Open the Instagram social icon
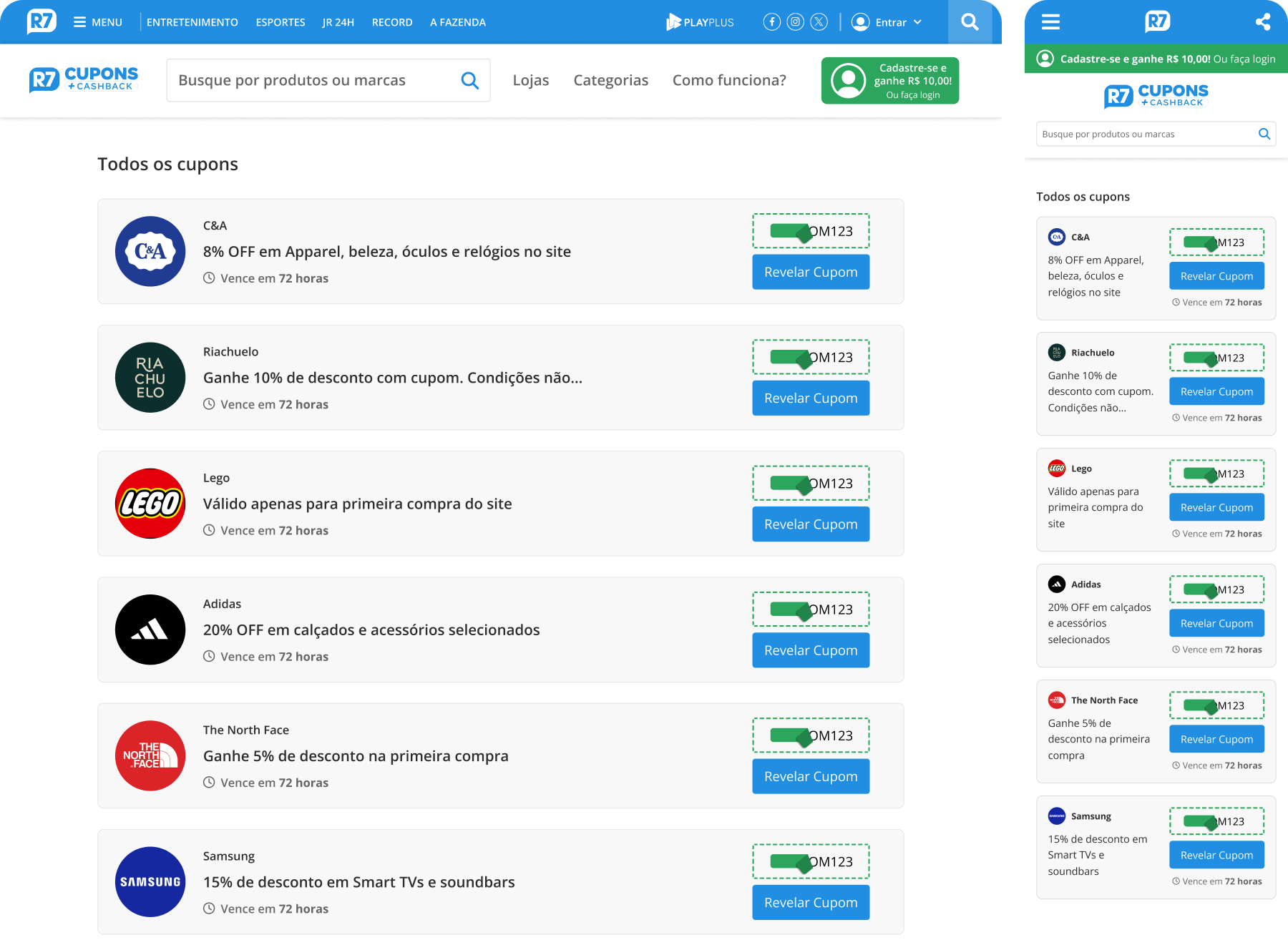The height and width of the screenshot is (950, 1288). click(795, 22)
